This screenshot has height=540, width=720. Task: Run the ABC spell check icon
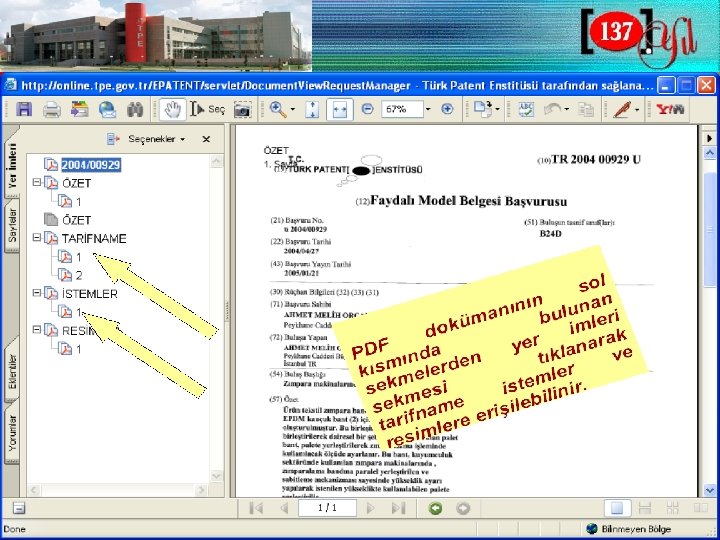click(x=526, y=109)
